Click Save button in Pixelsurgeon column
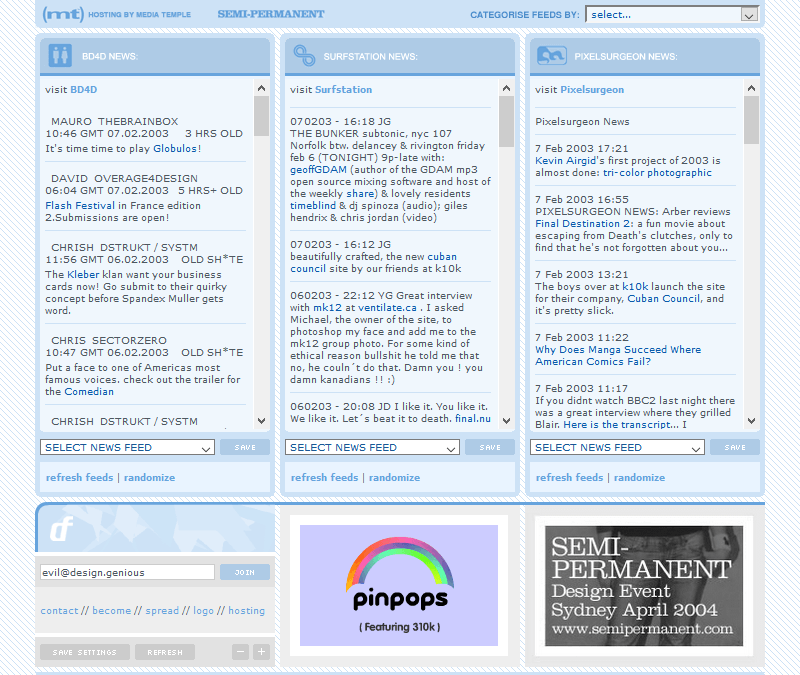The width and height of the screenshot is (800, 675). tap(735, 447)
